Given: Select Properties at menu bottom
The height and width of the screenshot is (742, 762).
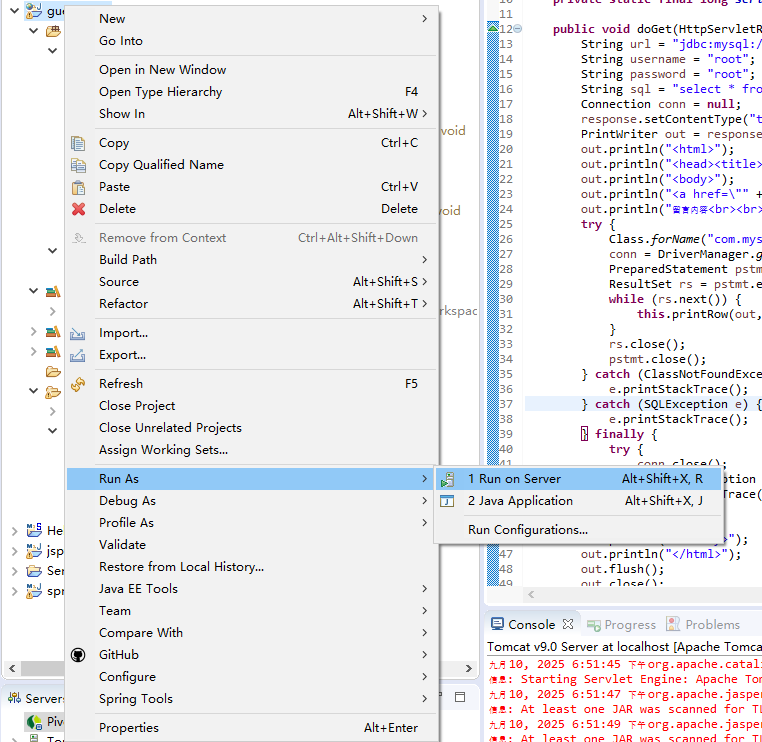Looking at the screenshot, I should (252, 728).
